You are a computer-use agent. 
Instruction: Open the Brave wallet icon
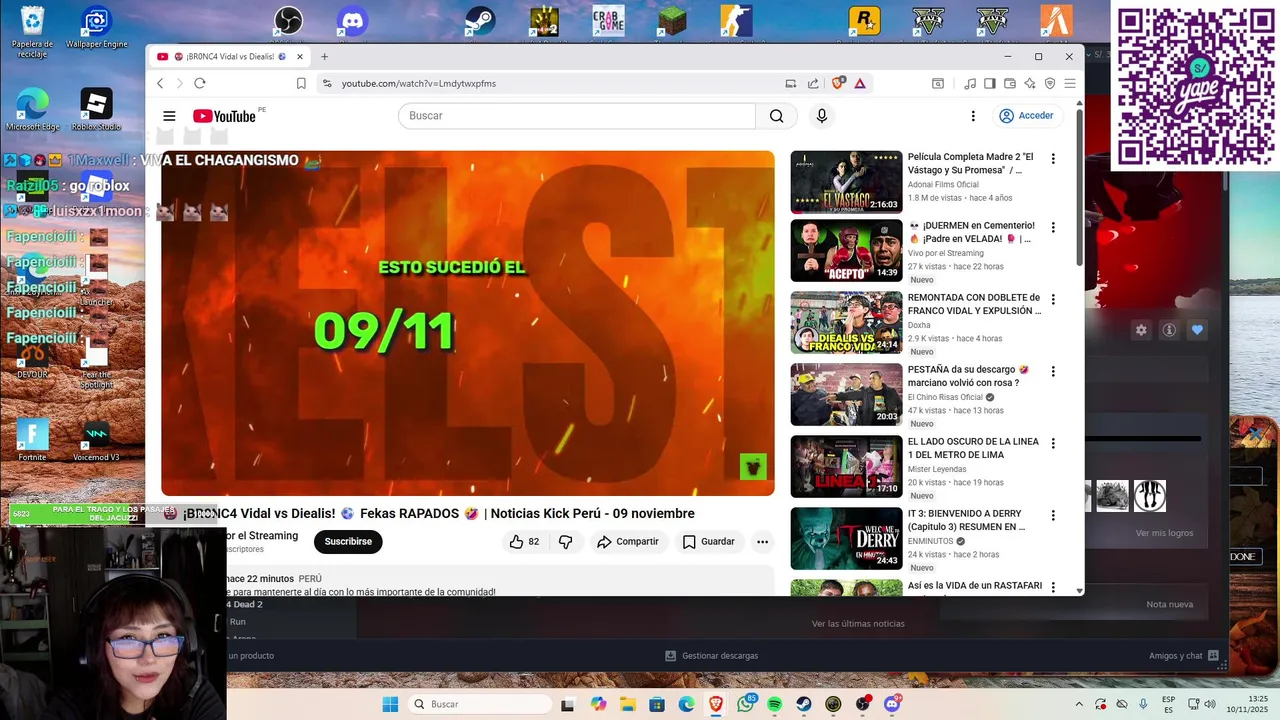[1010, 84]
